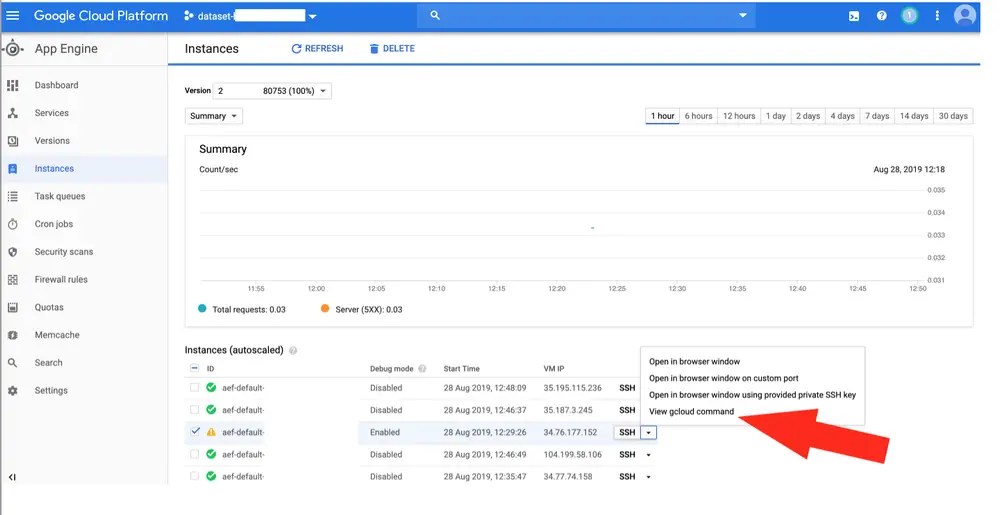Viewport: 1000px width, 515px height.
Task: Collapse the sidebar with the arrow icon
Action: tap(12, 477)
